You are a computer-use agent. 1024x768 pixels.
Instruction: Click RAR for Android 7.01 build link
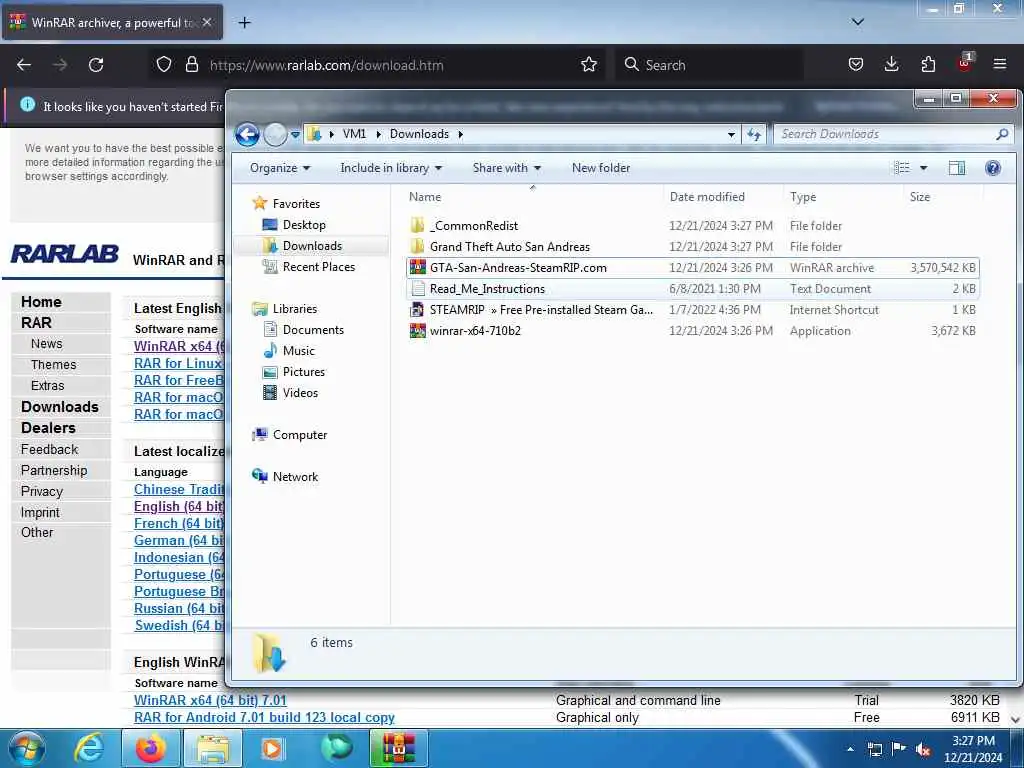click(x=264, y=717)
